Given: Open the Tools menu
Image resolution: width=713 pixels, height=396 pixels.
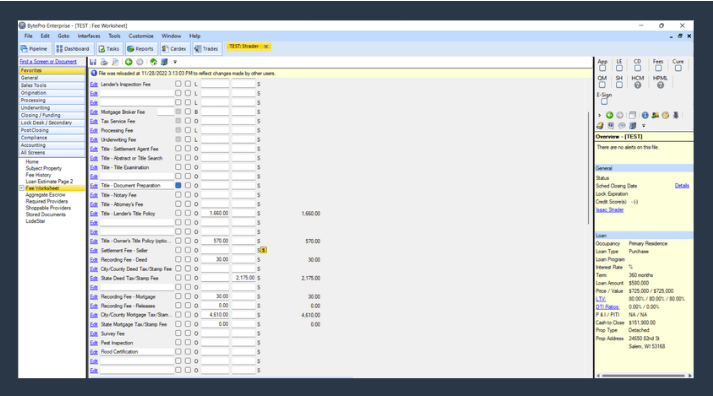Looking at the screenshot, I should pyautogui.click(x=114, y=36).
